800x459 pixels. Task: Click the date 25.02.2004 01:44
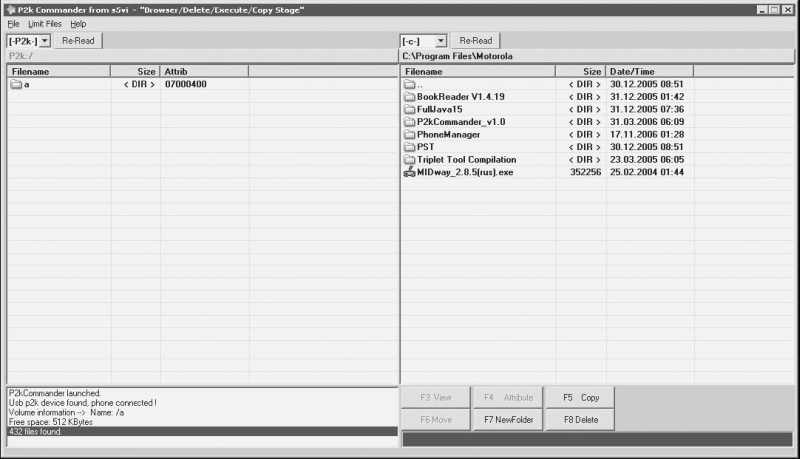coord(647,172)
